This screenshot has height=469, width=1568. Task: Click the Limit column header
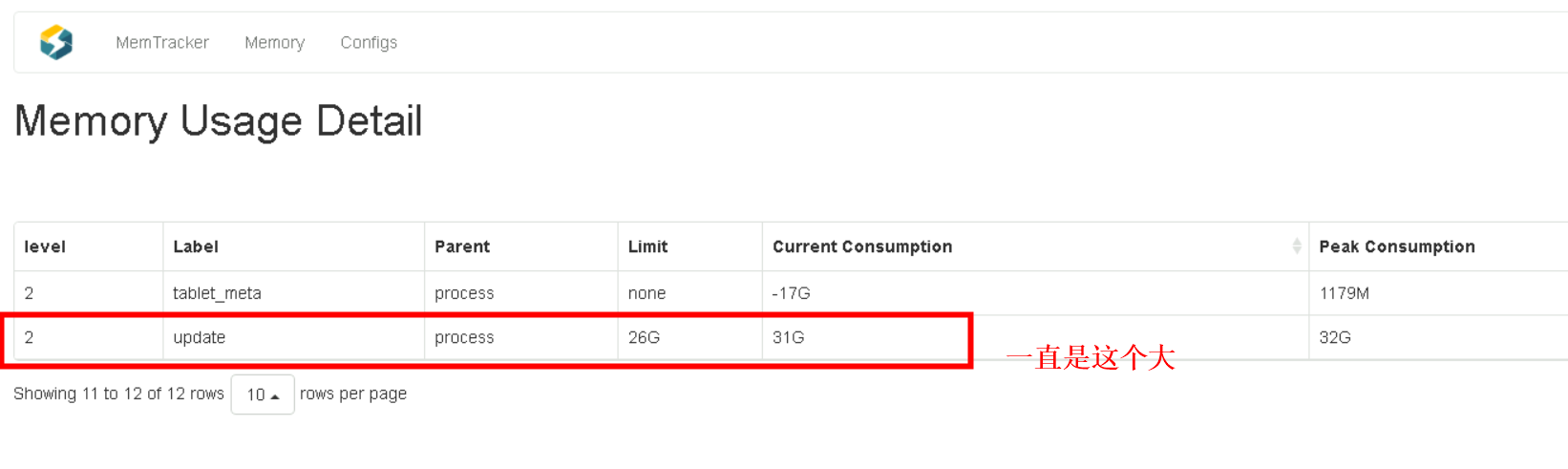(647, 246)
